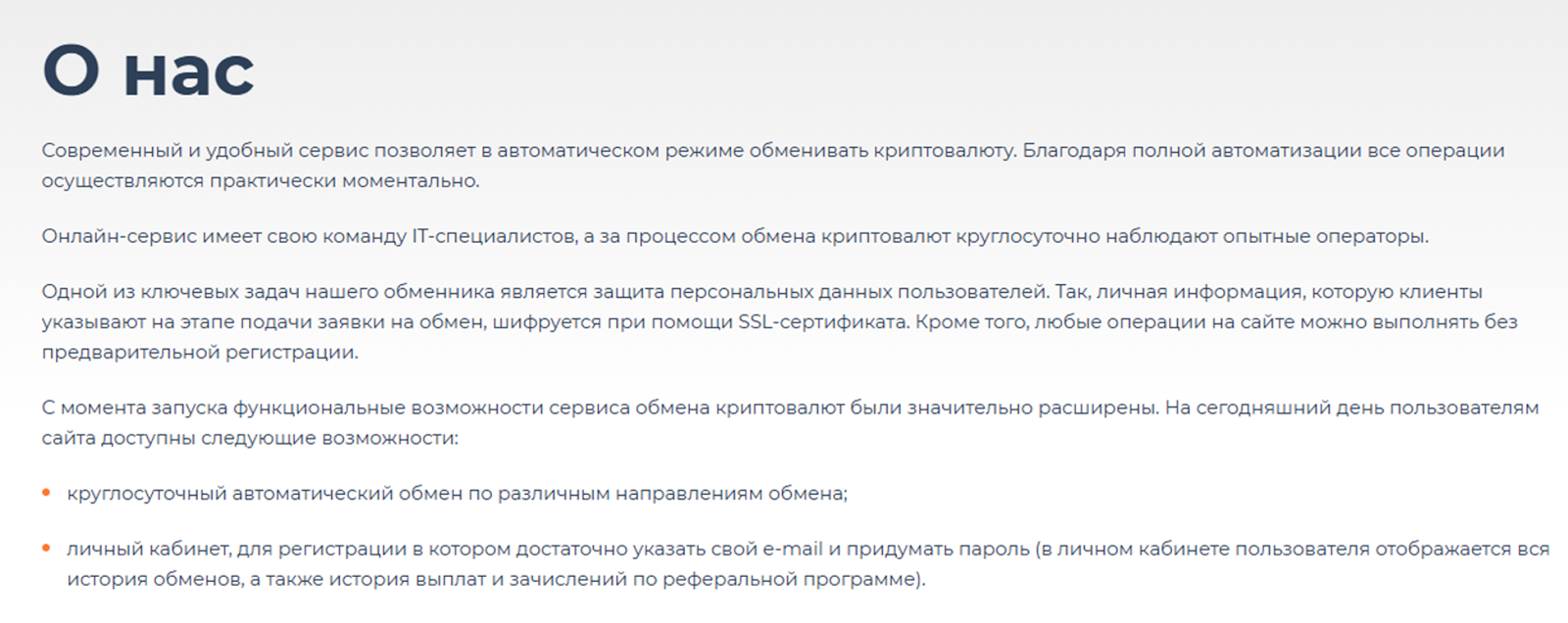
Task: Click the line "предварительной регистрации"
Action: pos(199,353)
